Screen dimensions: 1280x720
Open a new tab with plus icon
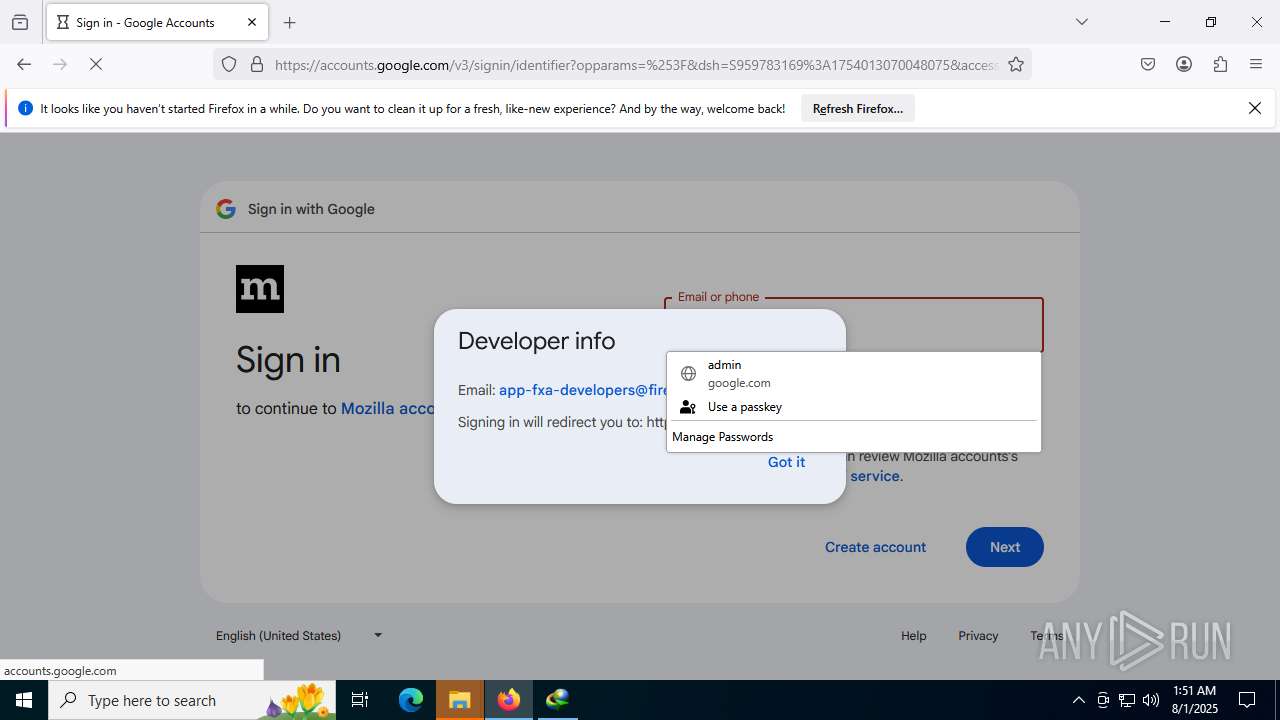pyautogui.click(x=290, y=22)
